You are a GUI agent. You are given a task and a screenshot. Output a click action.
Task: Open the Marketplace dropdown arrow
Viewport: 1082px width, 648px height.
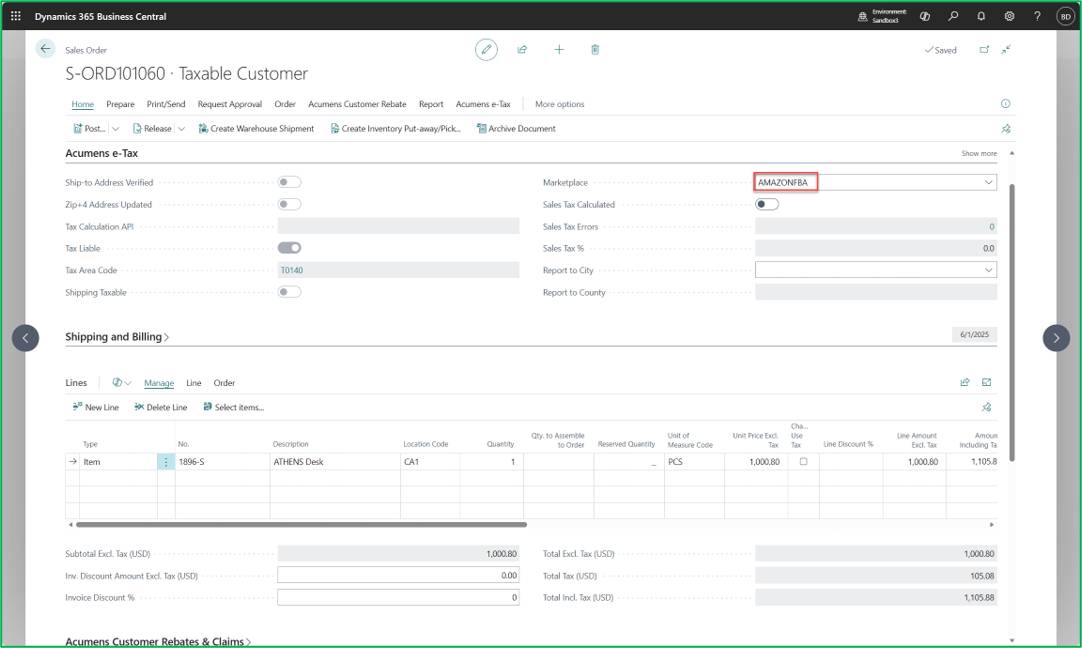pos(988,182)
